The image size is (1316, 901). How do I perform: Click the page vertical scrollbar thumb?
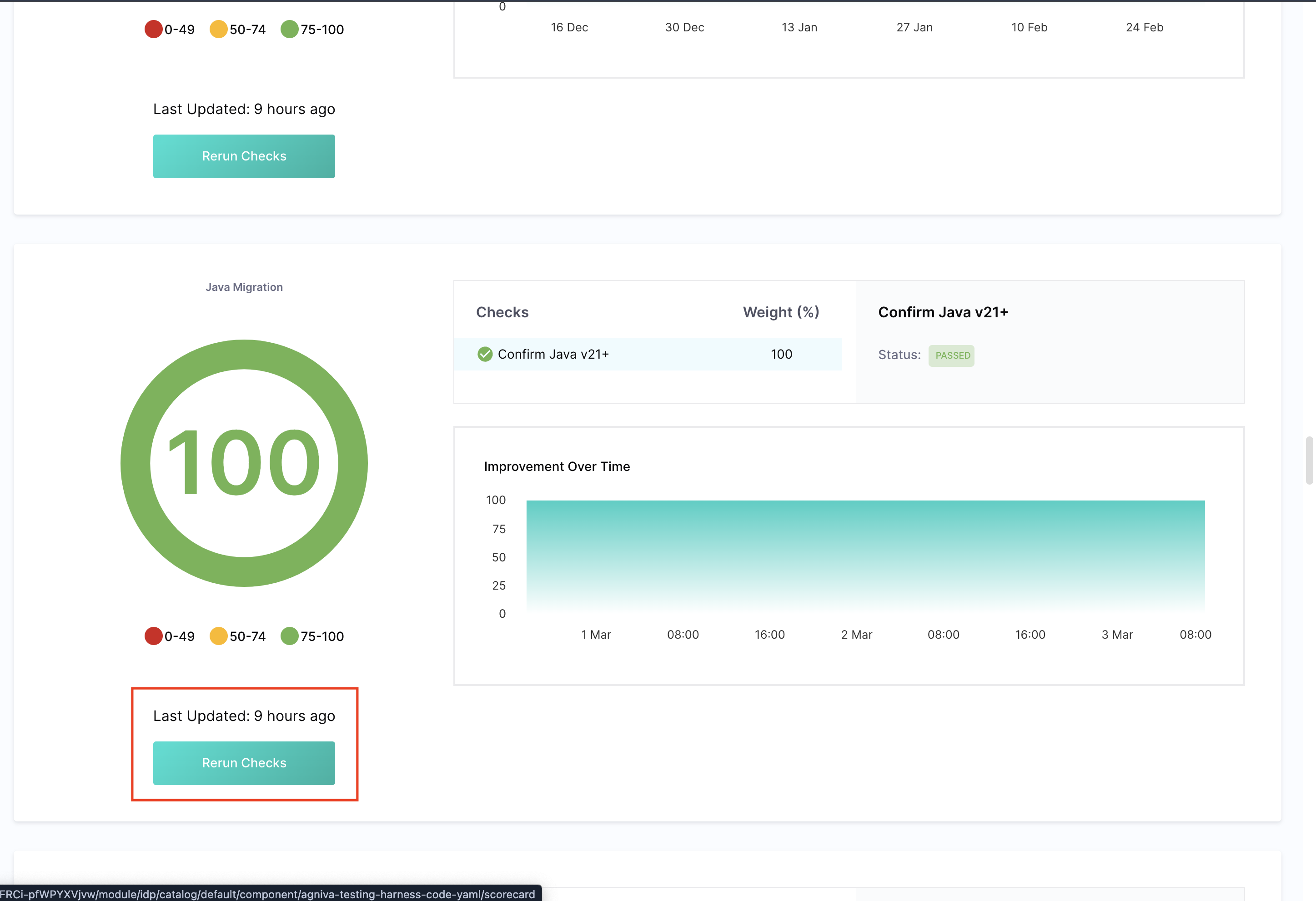click(1309, 460)
